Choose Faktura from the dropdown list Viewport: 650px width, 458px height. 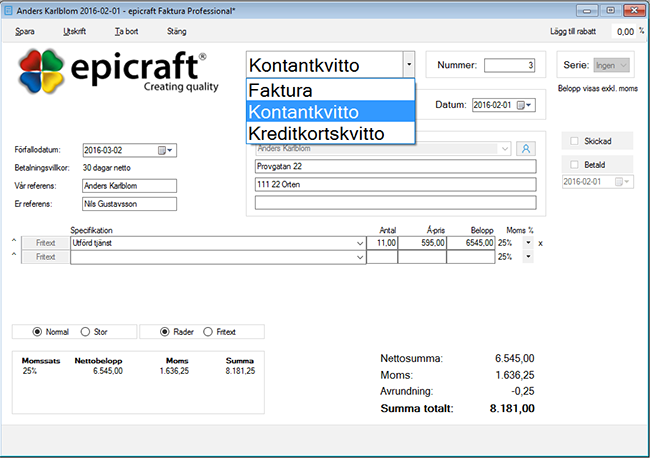330,90
